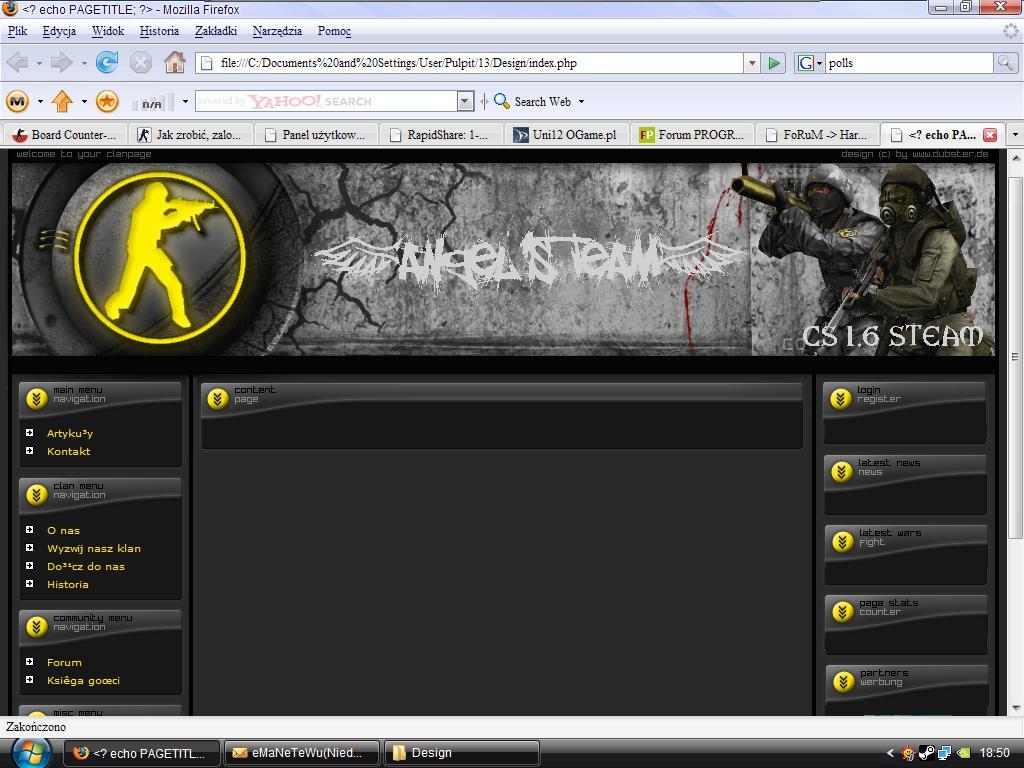Click the orange M toolbar icon
The height and width of the screenshot is (768, 1024).
point(18,101)
